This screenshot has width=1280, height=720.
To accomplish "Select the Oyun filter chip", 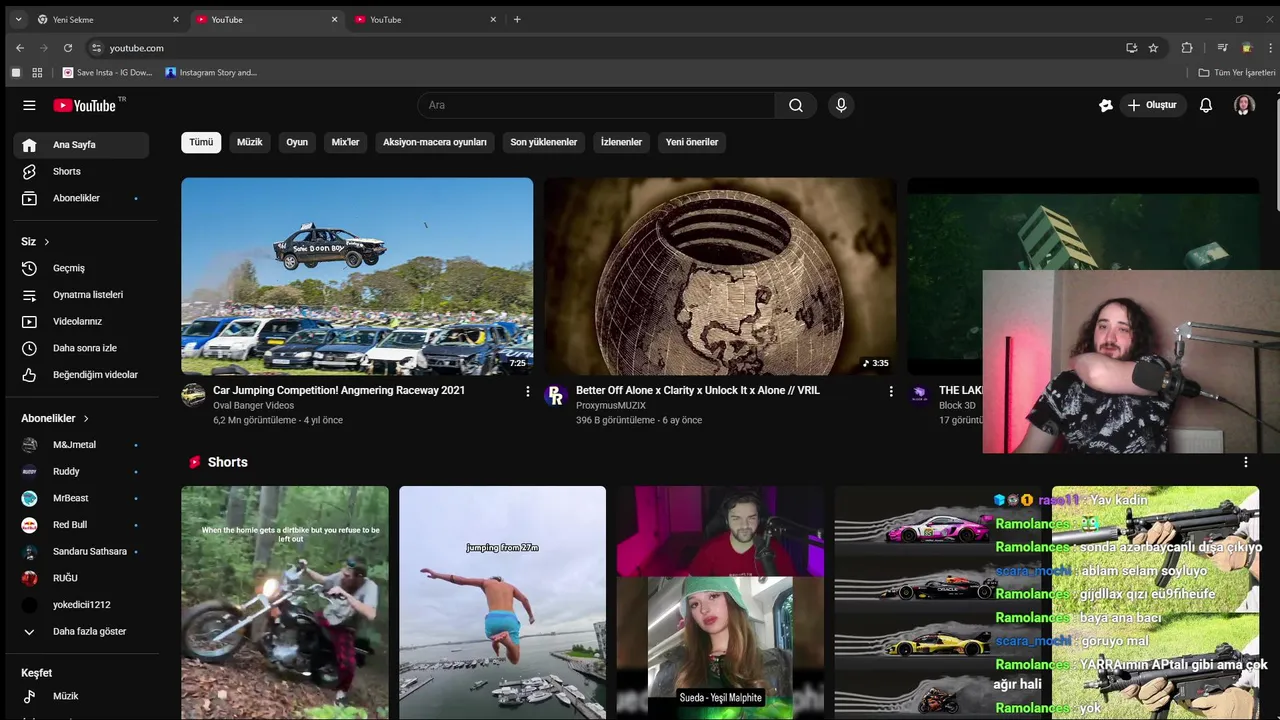I will (297, 142).
